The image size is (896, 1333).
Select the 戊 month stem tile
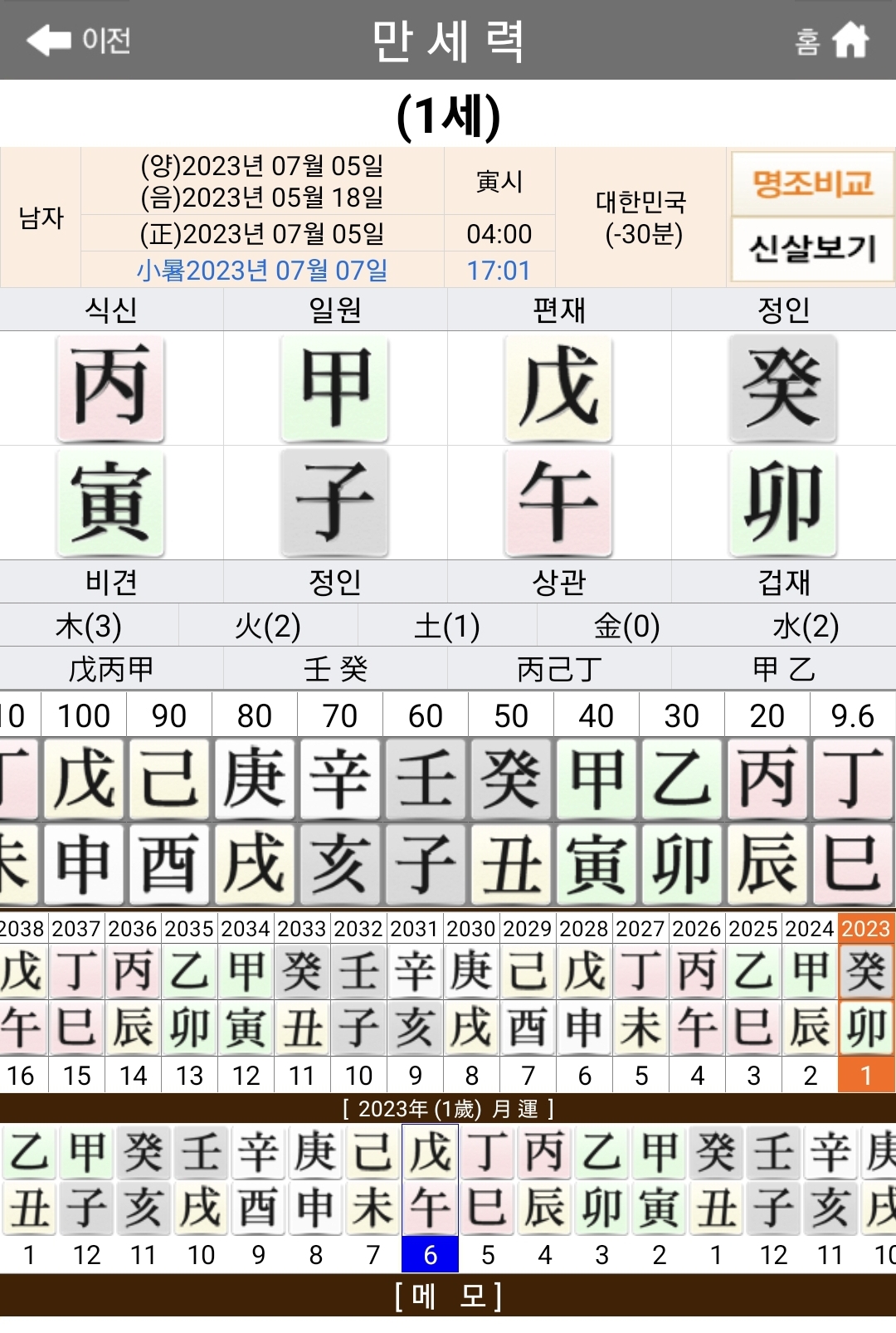click(x=558, y=388)
